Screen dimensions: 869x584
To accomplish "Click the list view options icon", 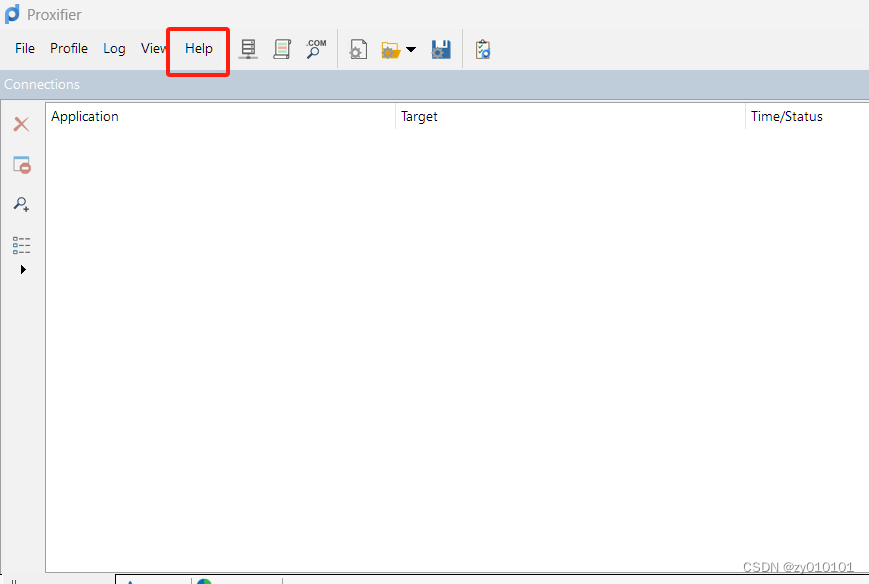I will tap(22, 245).
